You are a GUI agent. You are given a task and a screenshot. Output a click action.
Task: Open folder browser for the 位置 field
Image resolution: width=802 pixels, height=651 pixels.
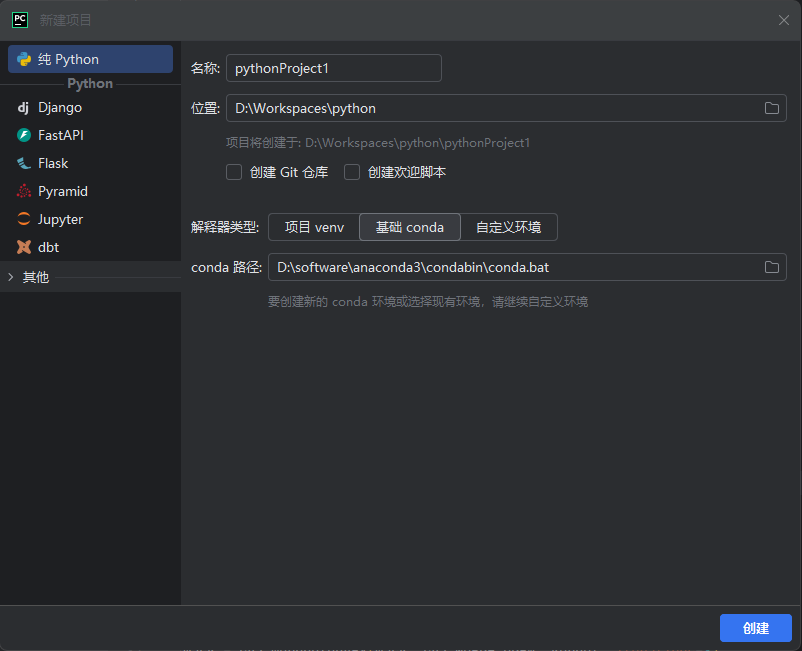point(770,108)
